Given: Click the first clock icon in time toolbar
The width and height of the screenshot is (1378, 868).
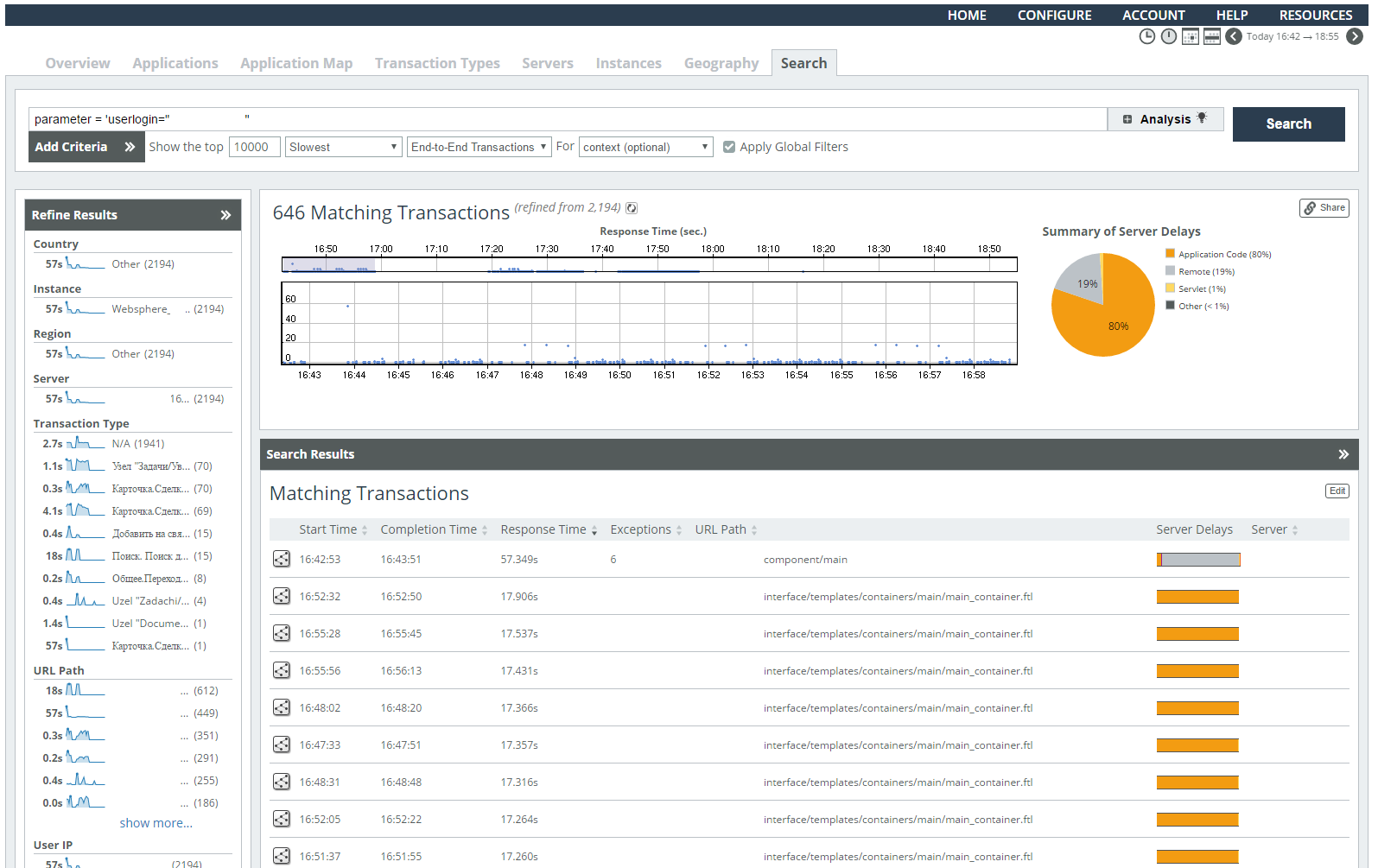Looking at the screenshot, I should click(1146, 36).
